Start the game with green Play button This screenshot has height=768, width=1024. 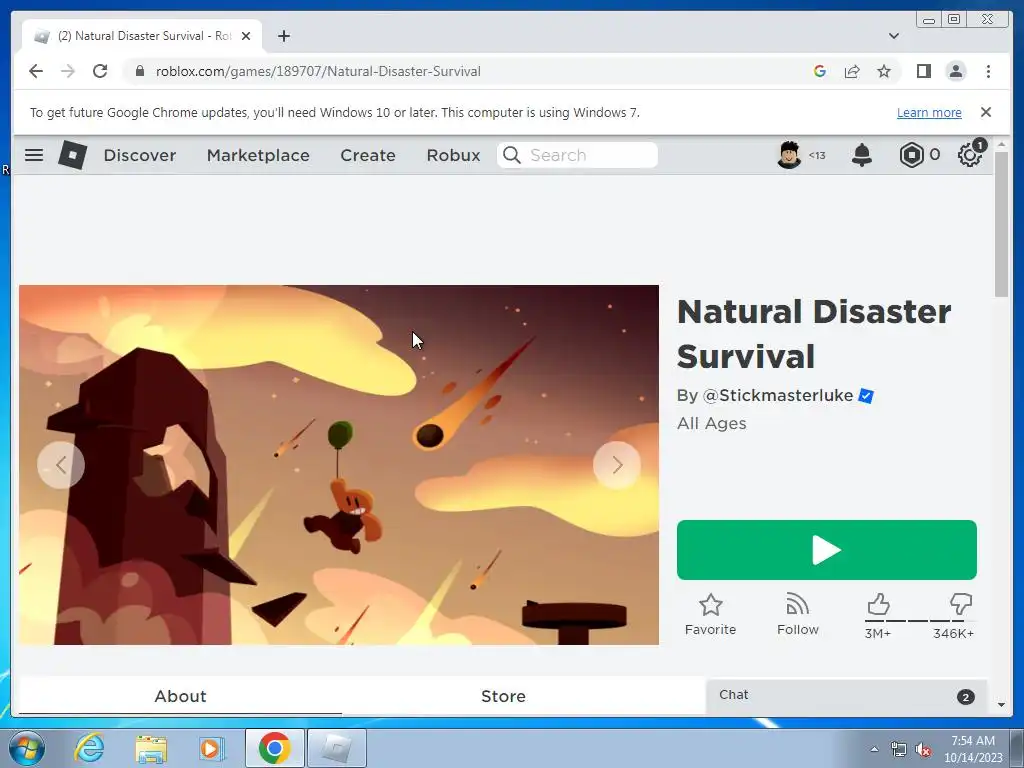(x=827, y=550)
